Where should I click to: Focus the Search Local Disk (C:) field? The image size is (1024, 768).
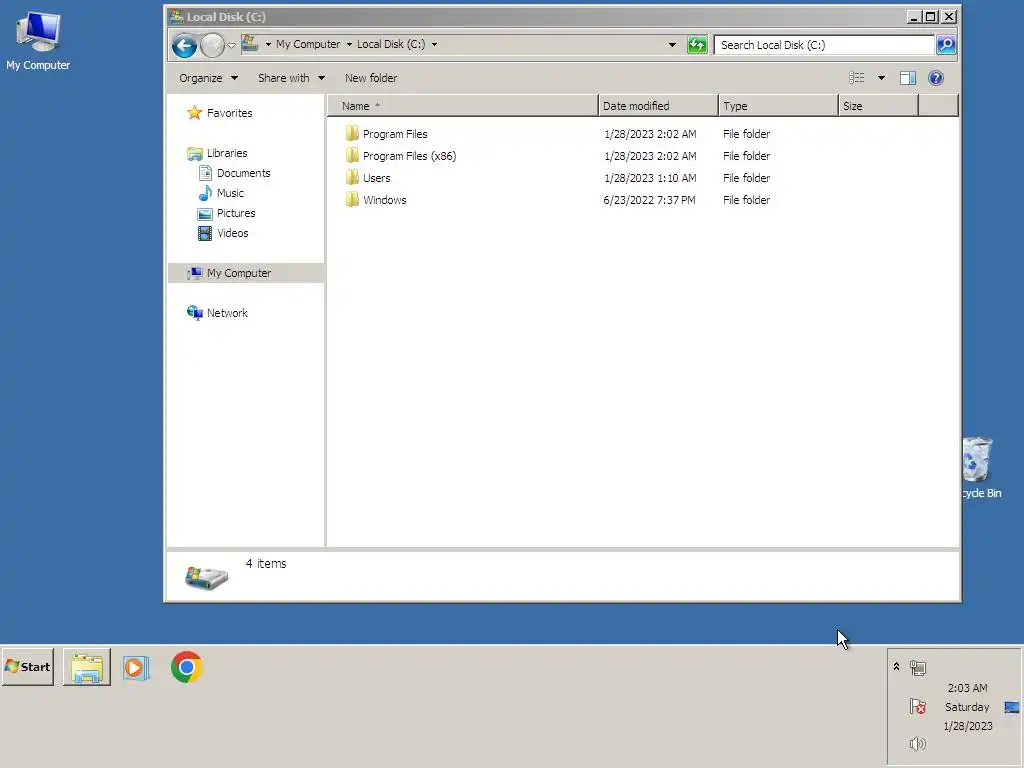point(824,45)
